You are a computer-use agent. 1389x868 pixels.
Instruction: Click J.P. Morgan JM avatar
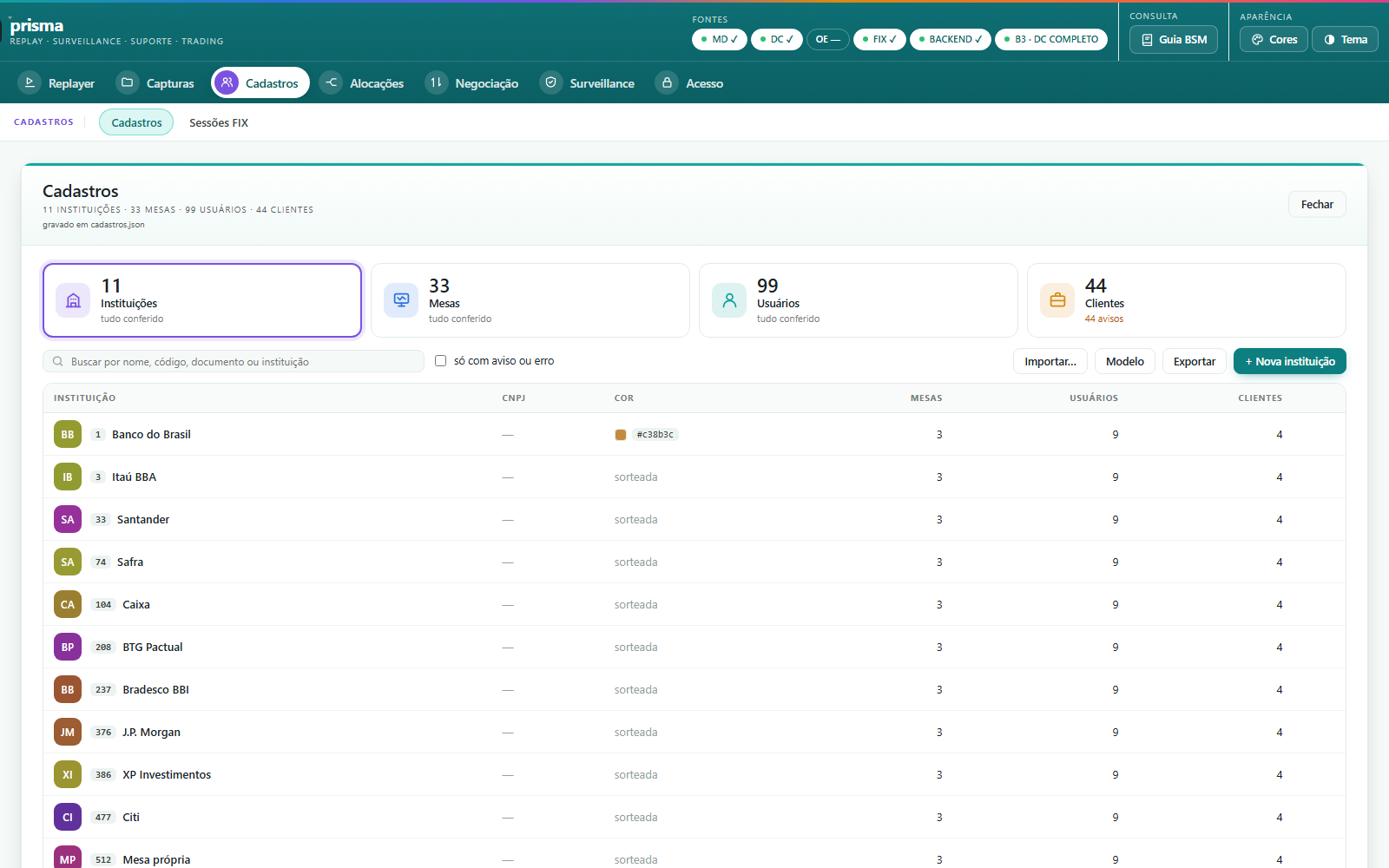(68, 732)
